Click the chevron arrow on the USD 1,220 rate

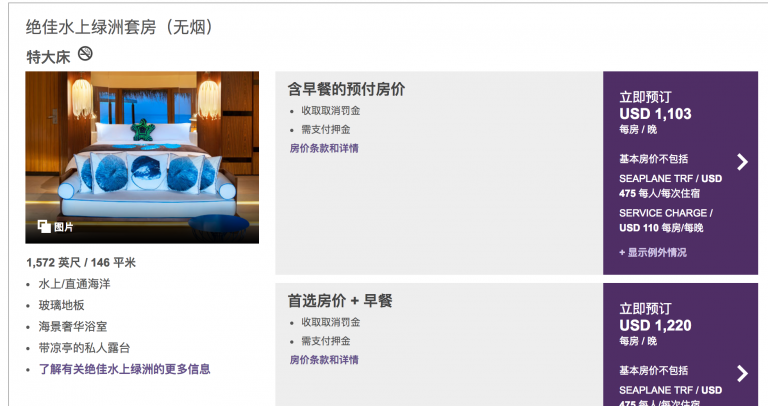[743, 374]
